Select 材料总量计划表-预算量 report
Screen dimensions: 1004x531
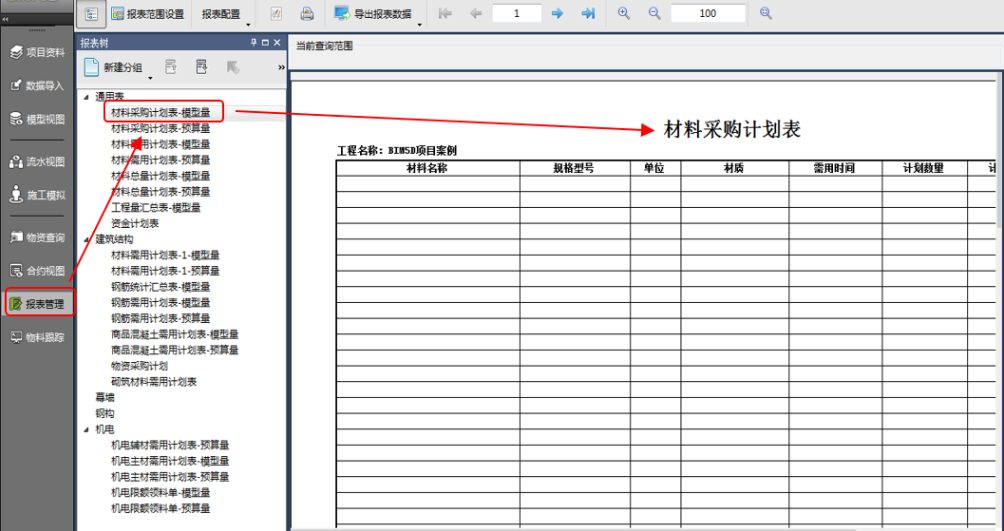160,192
